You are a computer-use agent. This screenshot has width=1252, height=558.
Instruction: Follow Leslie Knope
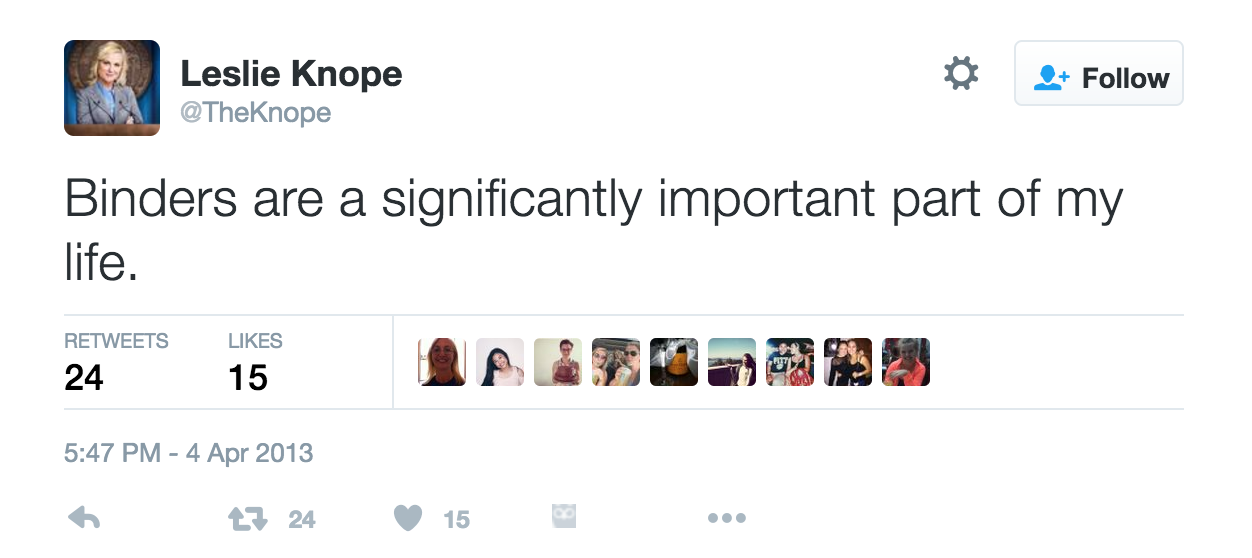[1099, 74]
